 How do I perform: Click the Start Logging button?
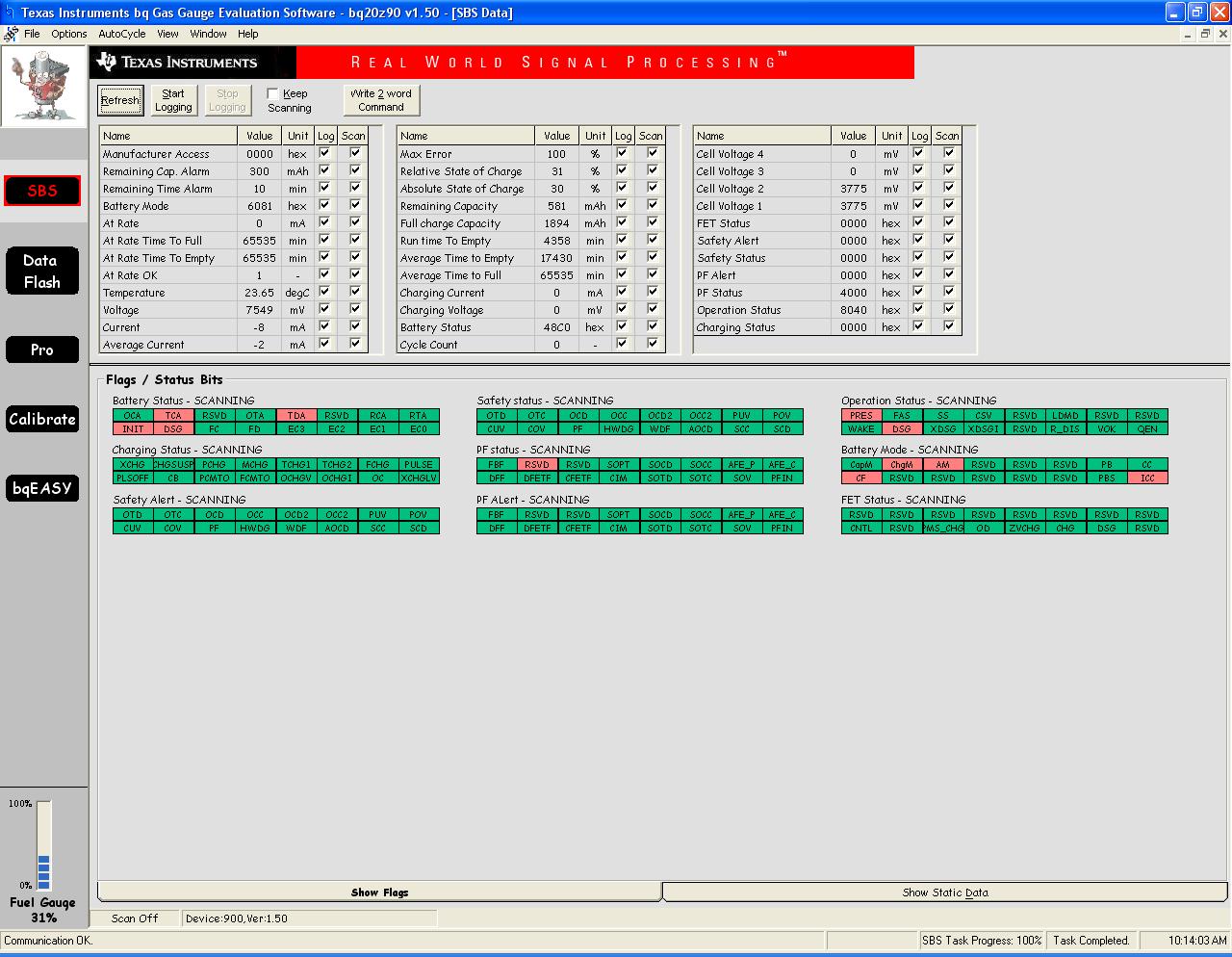173,100
